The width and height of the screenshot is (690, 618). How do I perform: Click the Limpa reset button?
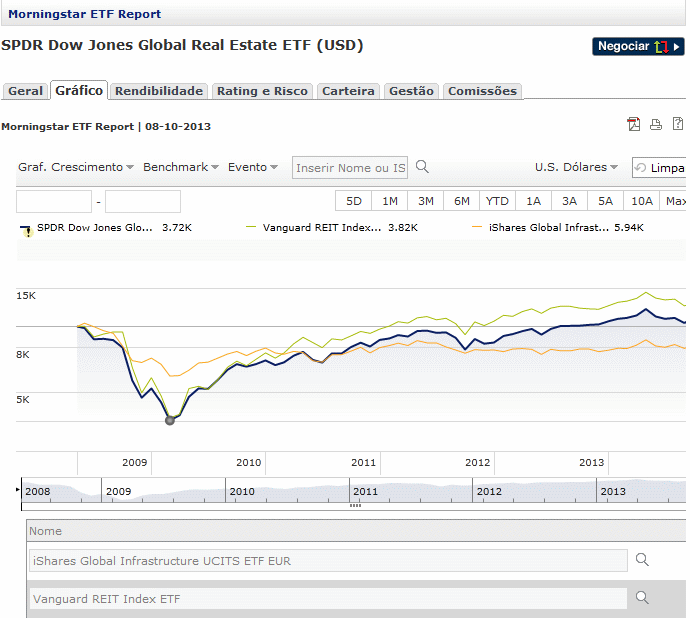coord(659,168)
